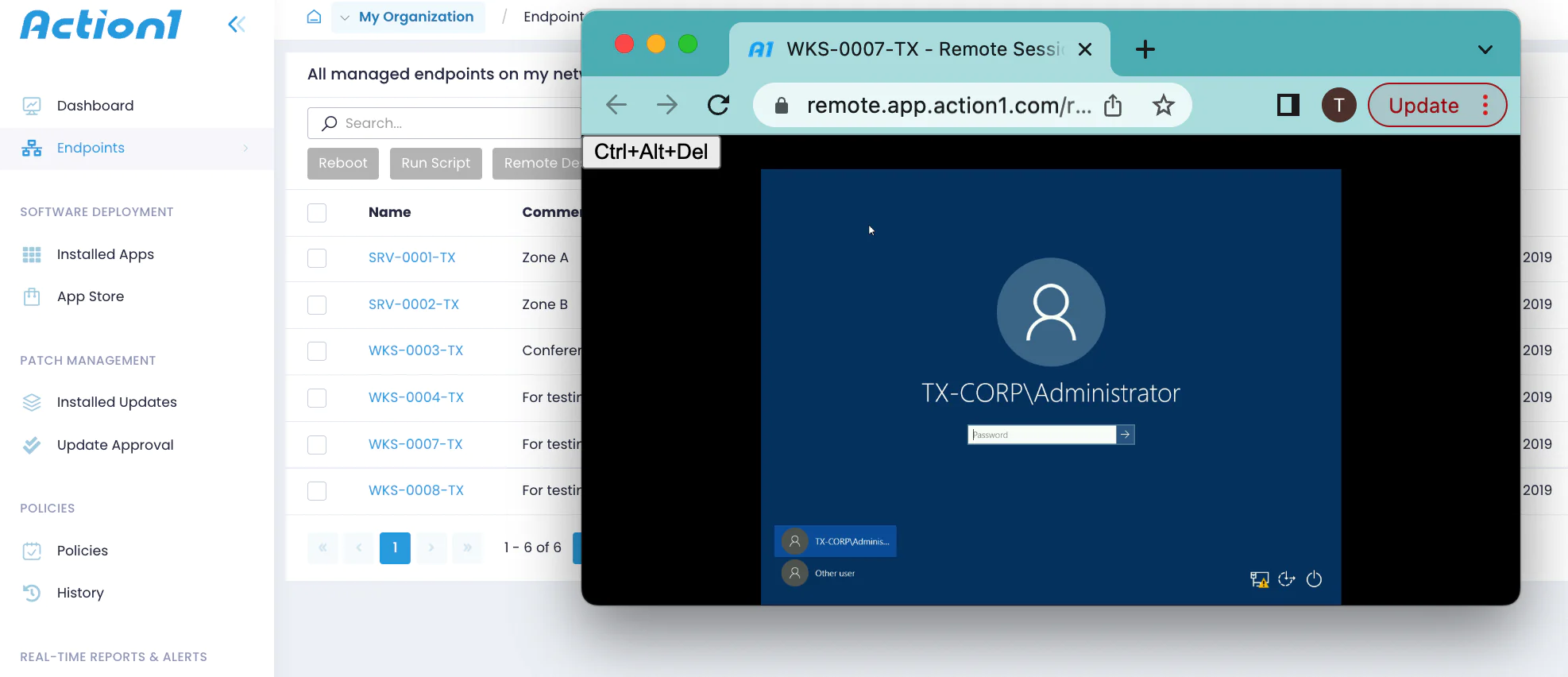Send Ctrl+Alt+Del to remote session
Screen dimensions: 1568x677
tap(651, 151)
